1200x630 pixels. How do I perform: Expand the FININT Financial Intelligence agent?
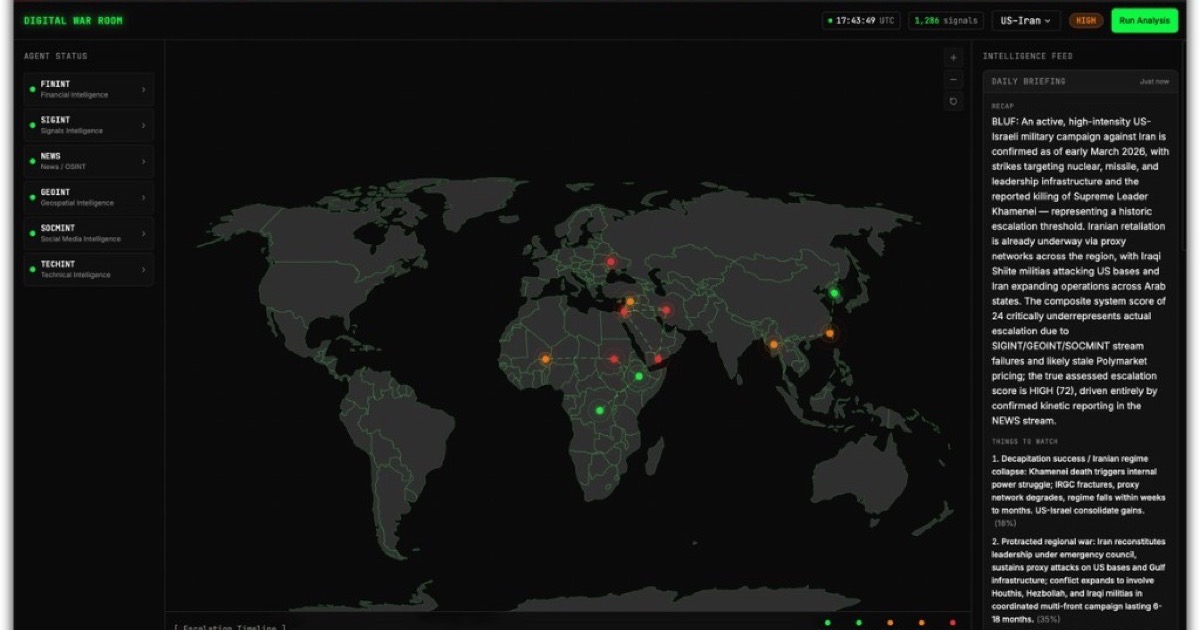click(88, 89)
